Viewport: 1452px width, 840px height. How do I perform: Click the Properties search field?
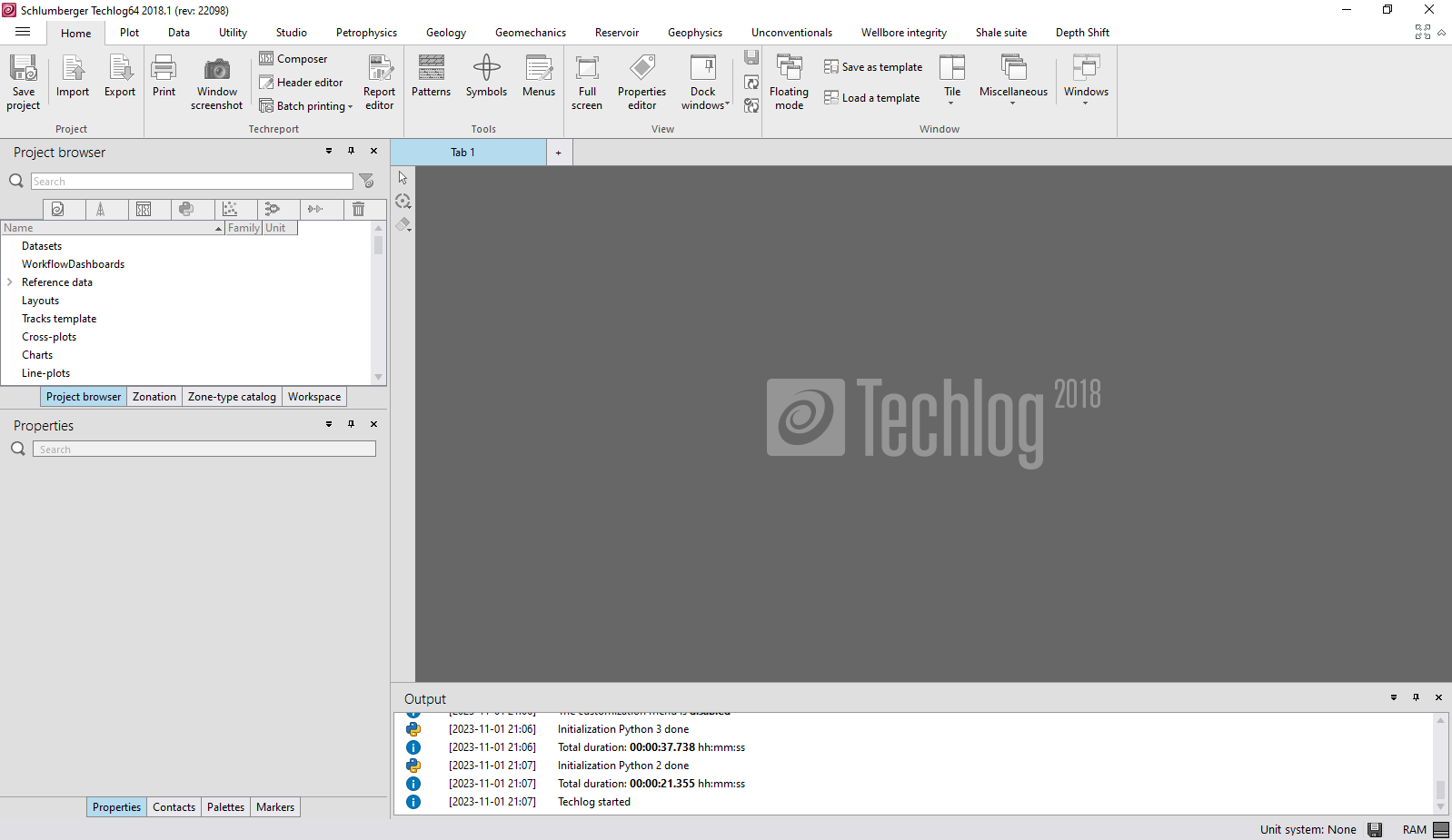coord(204,450)
